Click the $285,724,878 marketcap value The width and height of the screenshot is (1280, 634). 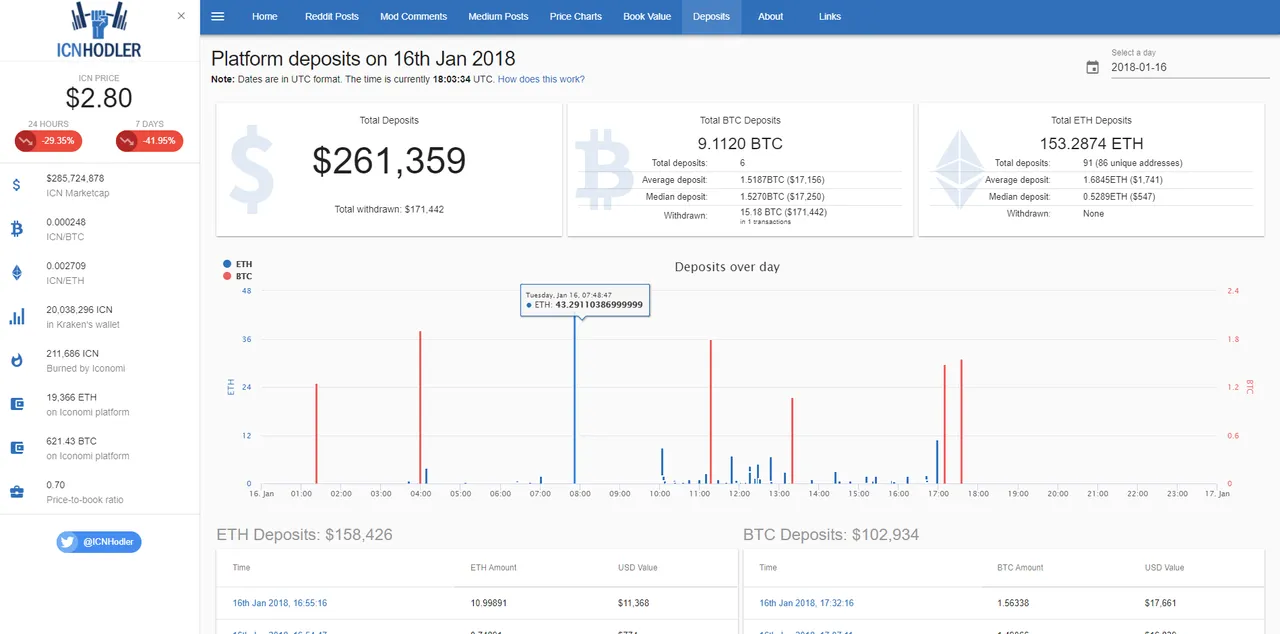(x=75, y=178)
